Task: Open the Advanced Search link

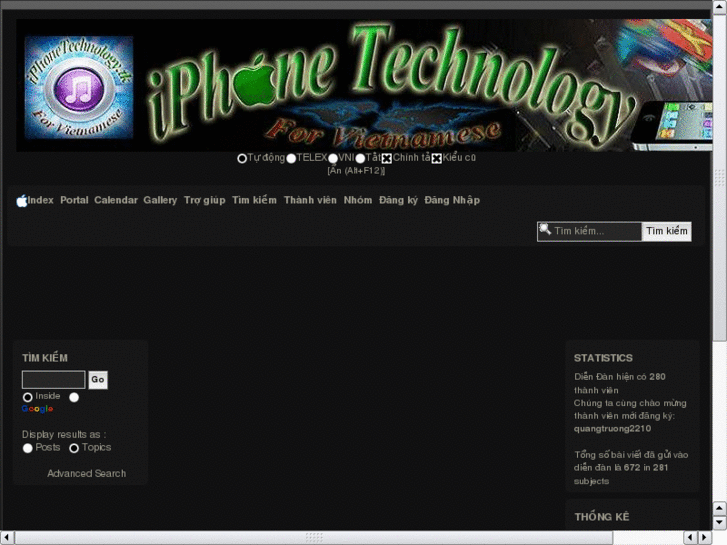Action: 87,473
